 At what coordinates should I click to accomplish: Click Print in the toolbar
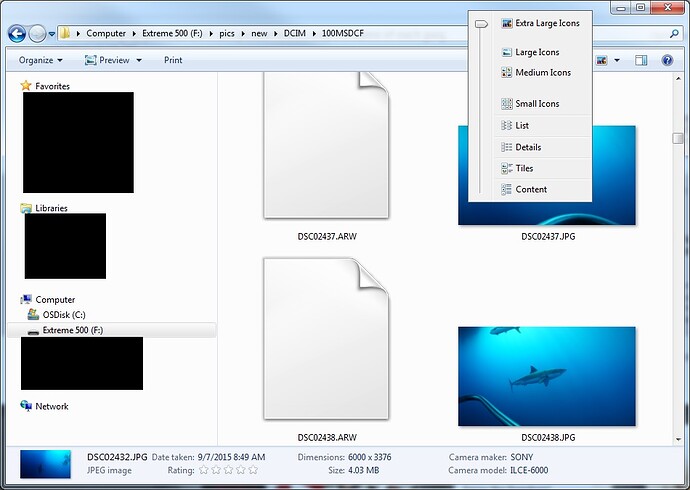tap(173, 60)
